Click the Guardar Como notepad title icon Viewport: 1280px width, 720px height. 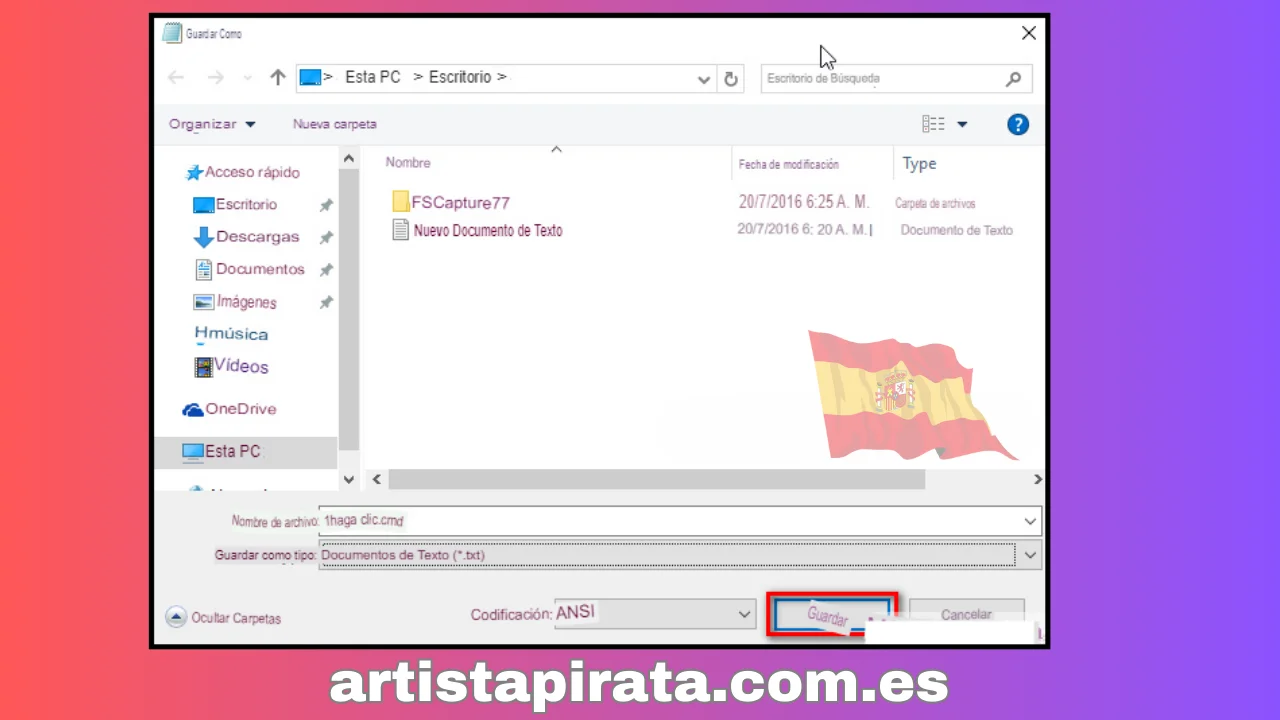[x=172, y=33]
